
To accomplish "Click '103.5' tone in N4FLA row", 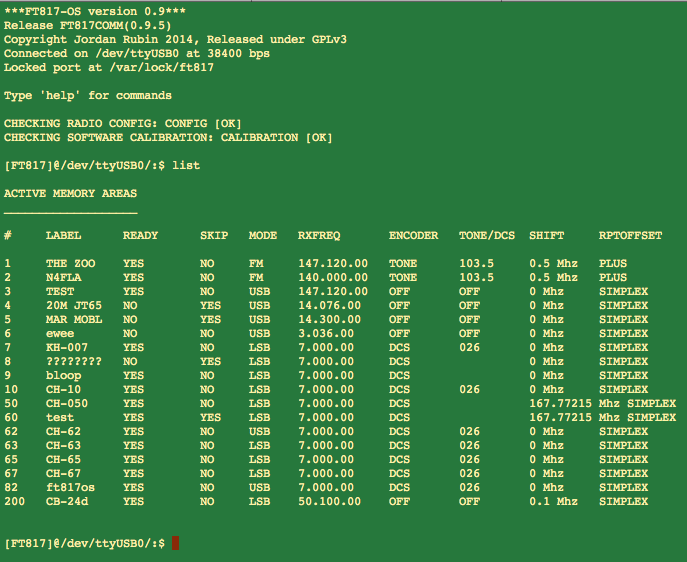I will pyautogui.click(x=477, y=278).
